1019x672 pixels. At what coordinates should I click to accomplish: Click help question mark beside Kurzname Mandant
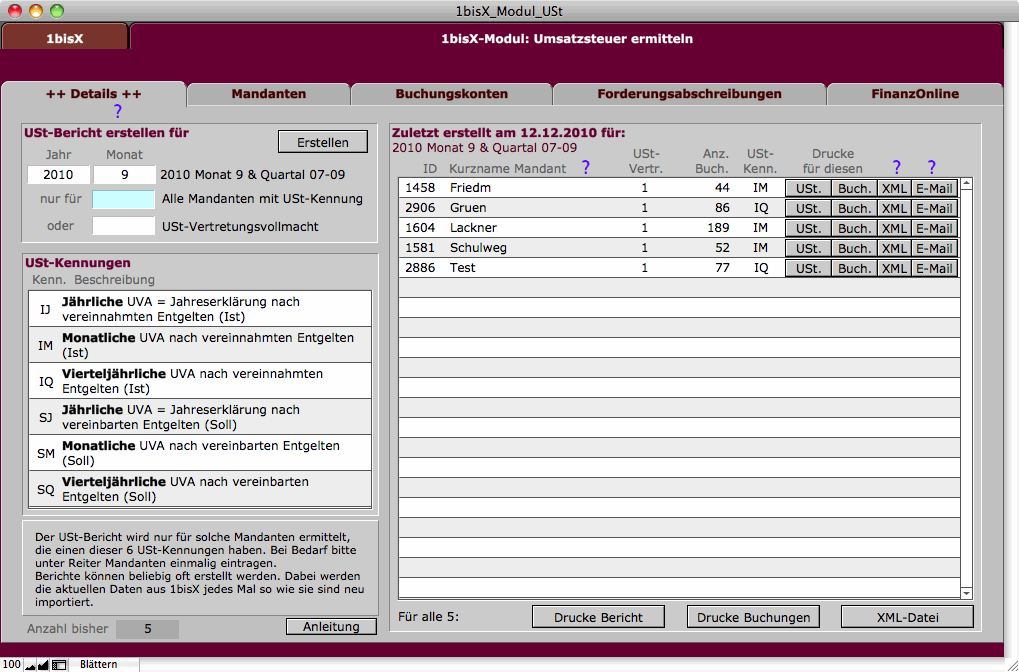click(x=586, y=167)
